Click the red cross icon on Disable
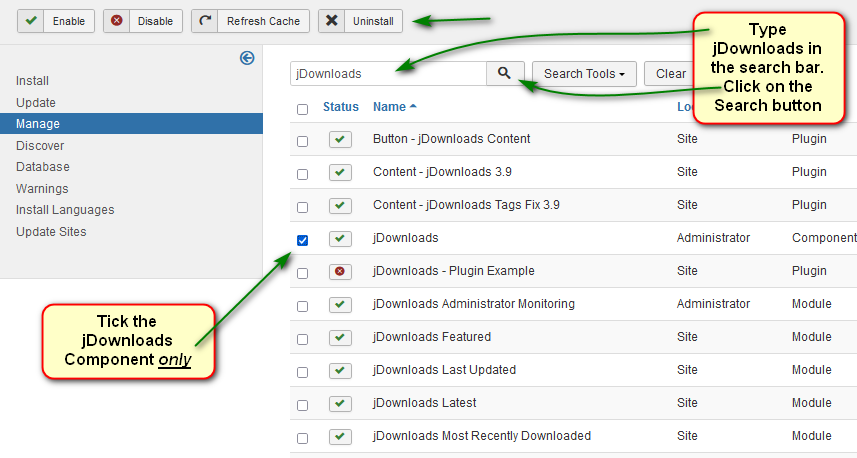Viewport: 857px width, 458px height. click(116, 21)
